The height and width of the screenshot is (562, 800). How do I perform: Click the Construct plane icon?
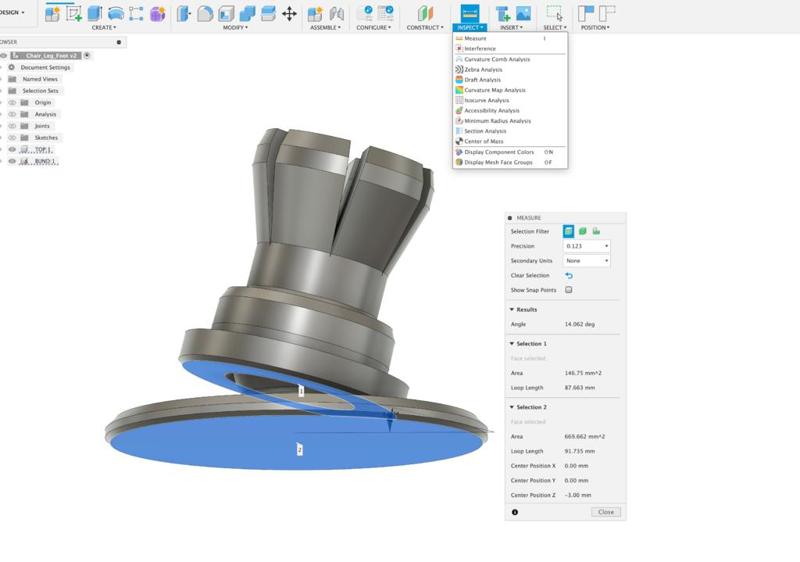(426, 14)
